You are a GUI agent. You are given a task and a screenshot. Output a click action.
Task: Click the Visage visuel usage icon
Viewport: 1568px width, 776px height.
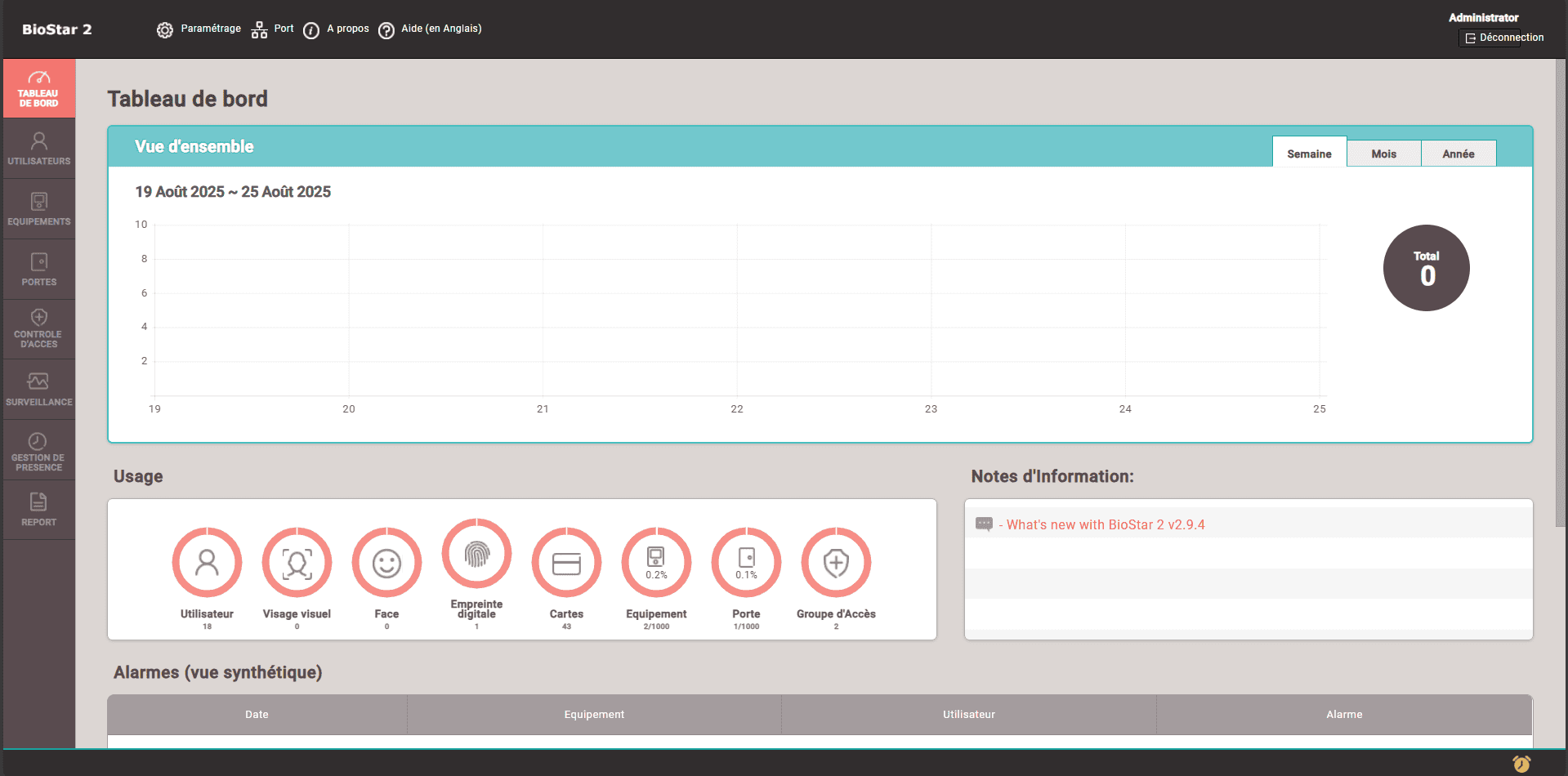297,562
